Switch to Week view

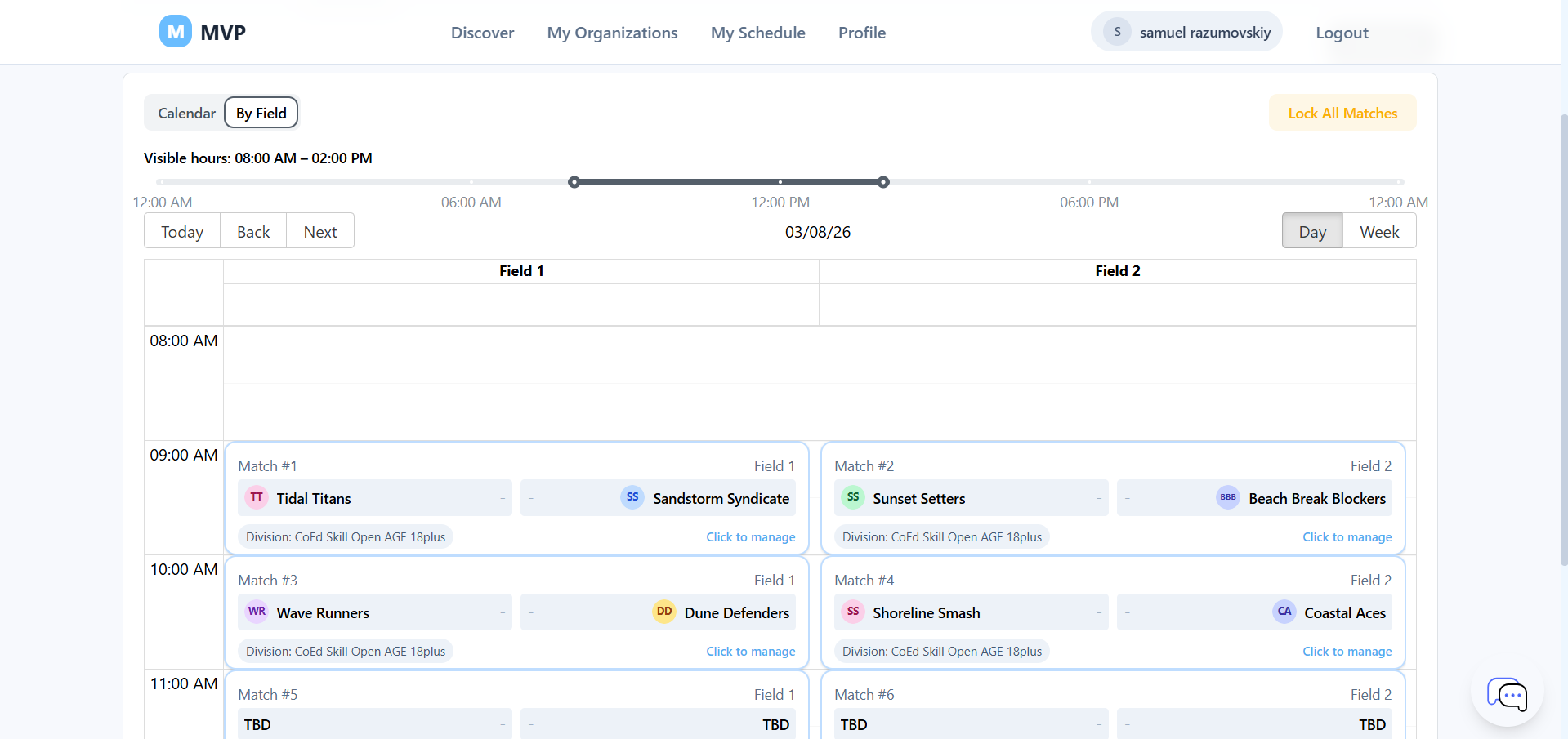[1379, 231]
